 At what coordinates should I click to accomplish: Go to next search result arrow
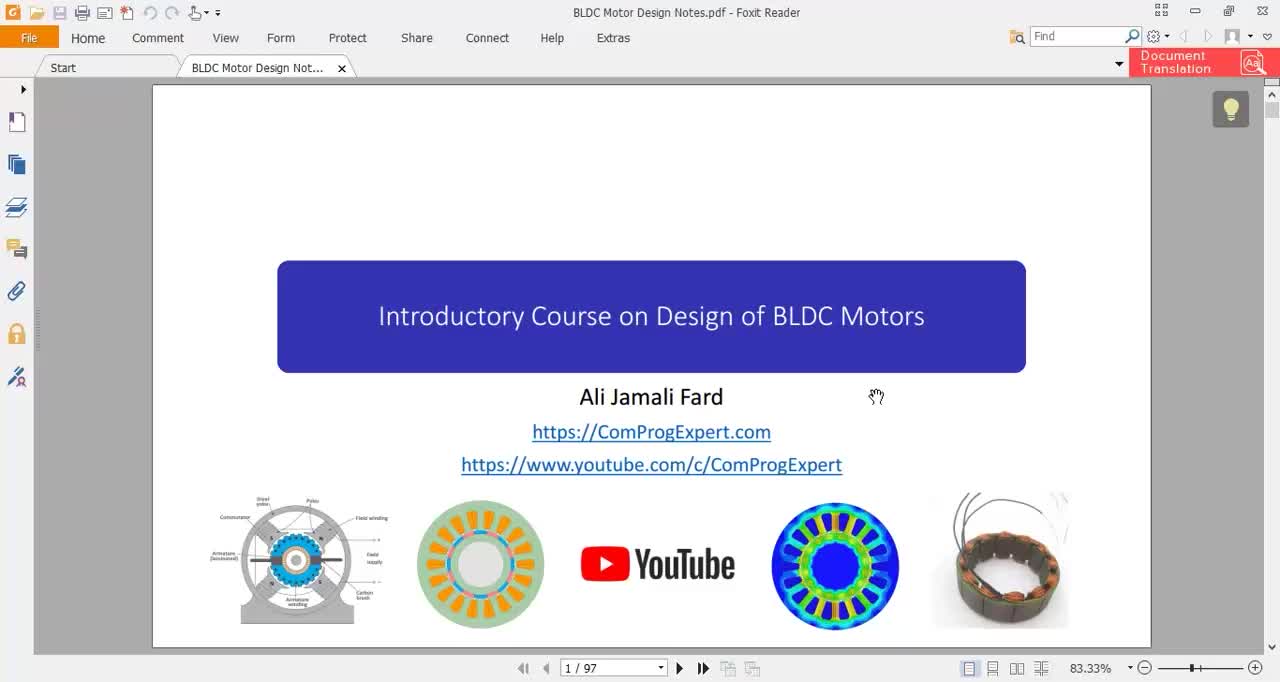pos(1208,37)
